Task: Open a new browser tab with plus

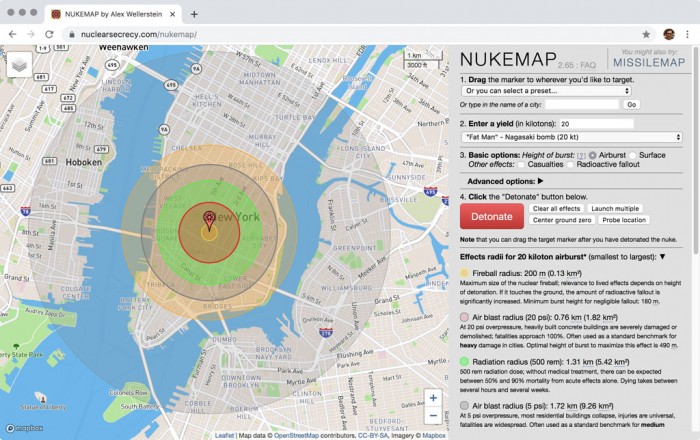Action: pyautogui.click(x=194, y=14)
